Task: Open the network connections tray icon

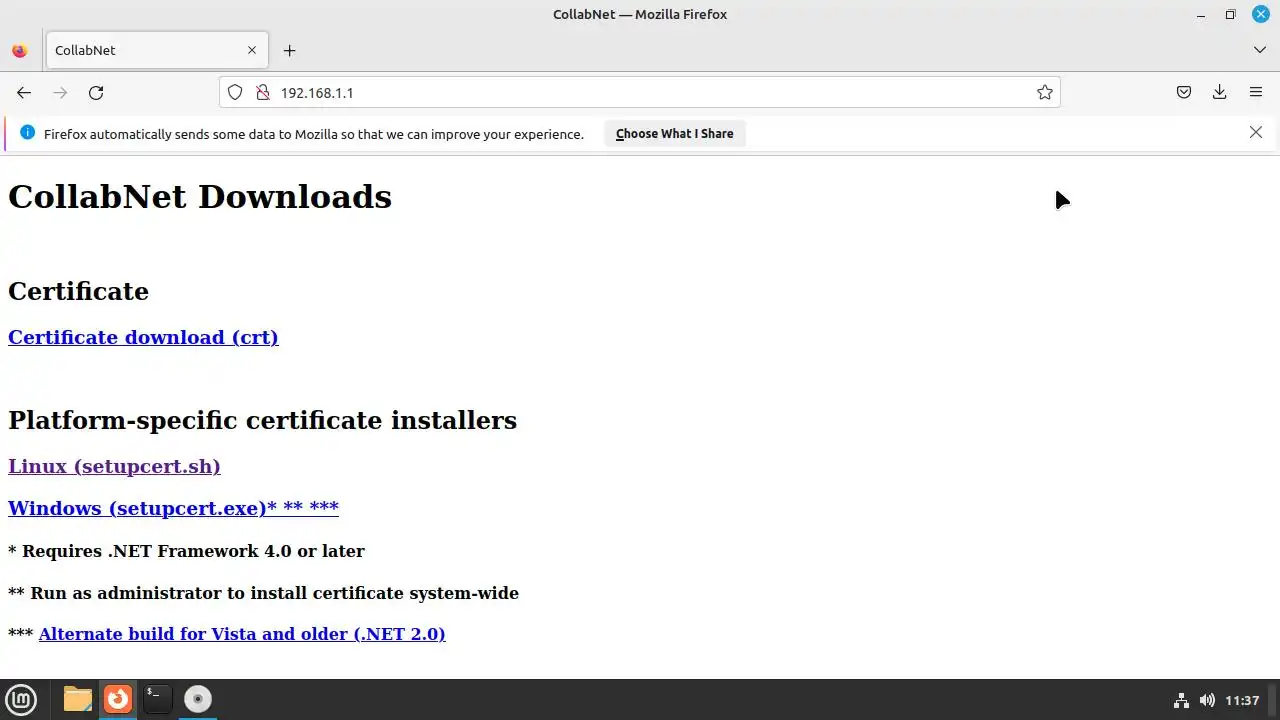Action: coord(1181,700)
